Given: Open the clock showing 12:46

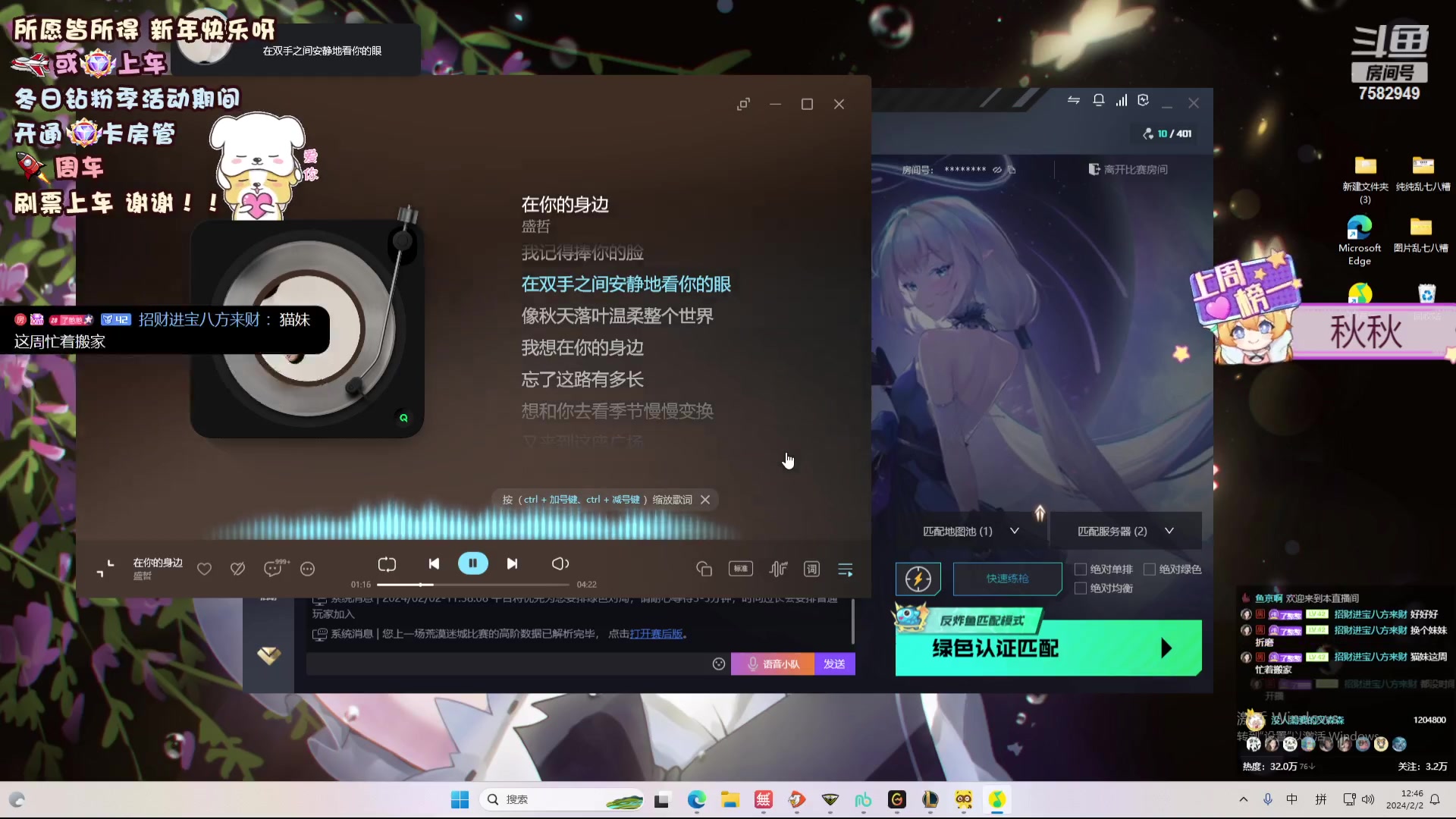Looking at the screenshot, I should [x=1405, y=799].
